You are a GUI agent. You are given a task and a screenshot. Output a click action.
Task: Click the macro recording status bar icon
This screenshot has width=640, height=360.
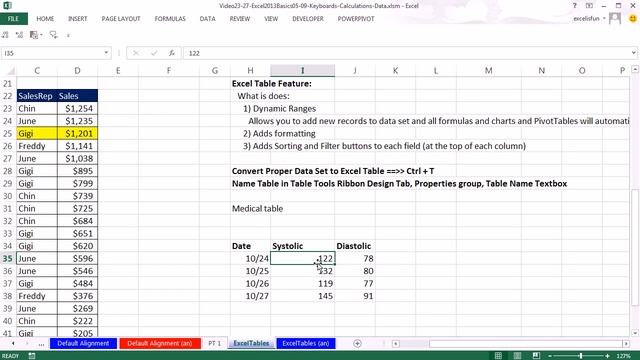click(31, 356)
